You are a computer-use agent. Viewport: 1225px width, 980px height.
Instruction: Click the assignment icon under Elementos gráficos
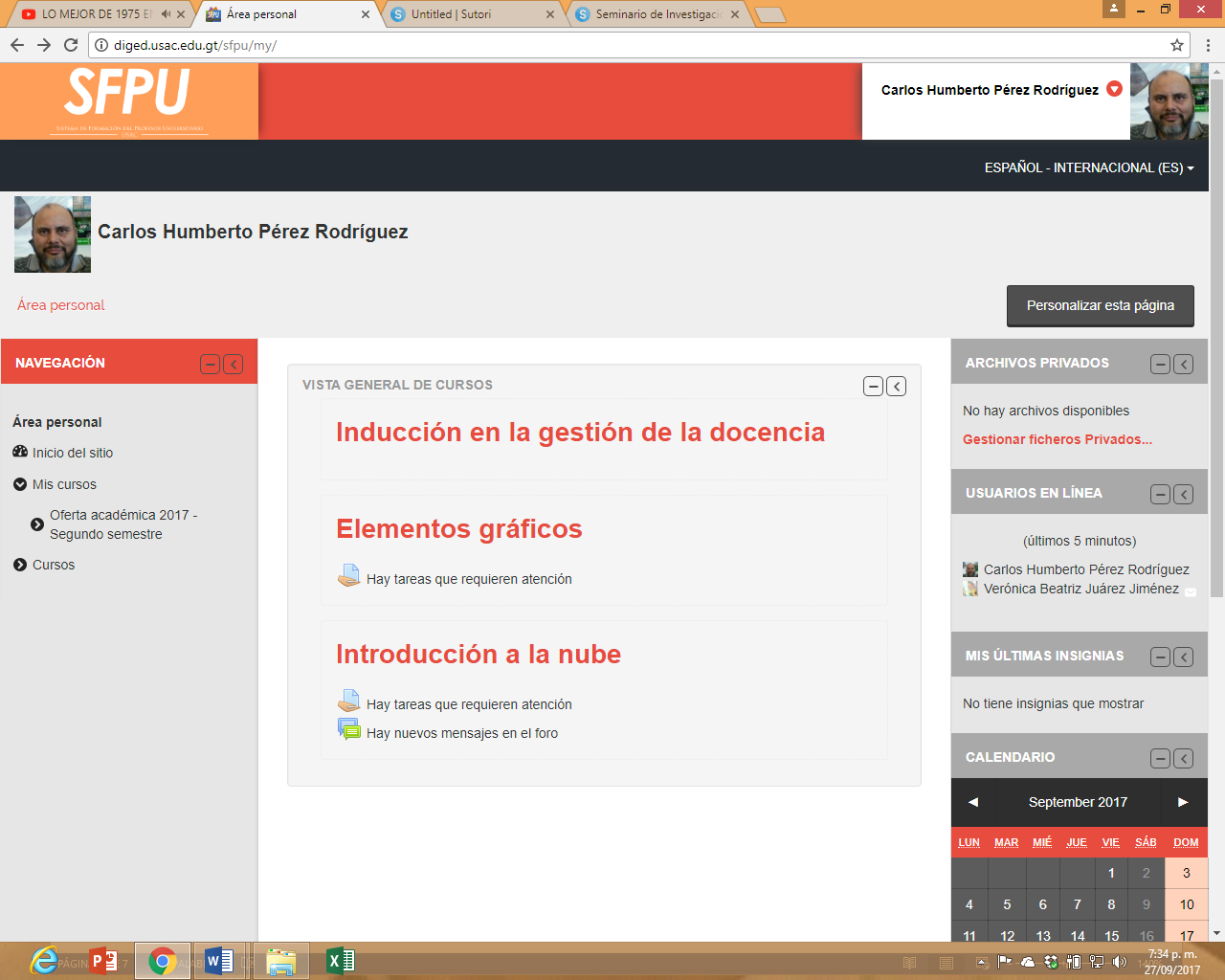coord(349,575)
